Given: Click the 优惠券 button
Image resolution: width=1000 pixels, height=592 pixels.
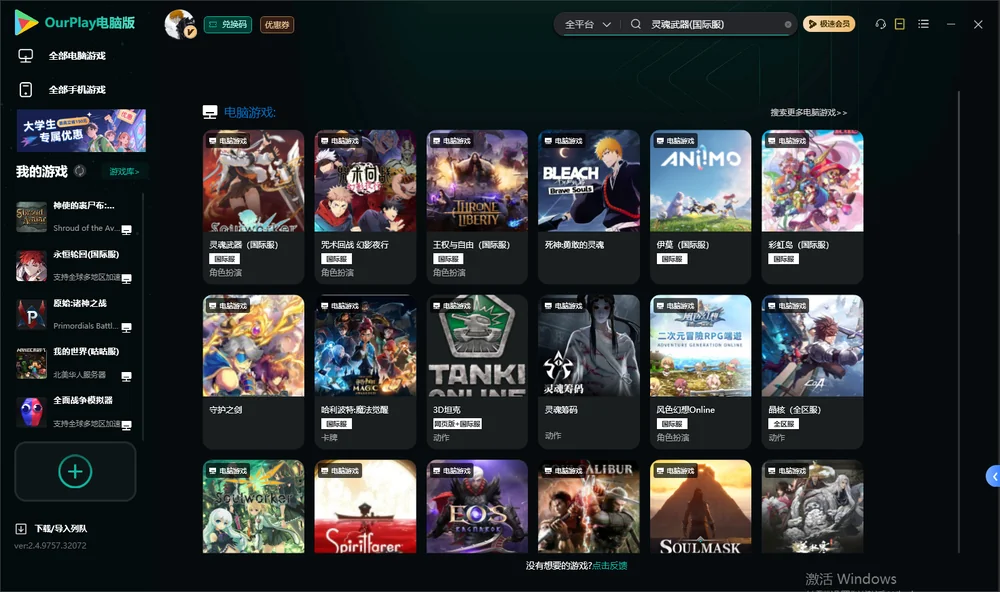Looking at the screenshot, I should pyautogui.click(x=277, y=24).
